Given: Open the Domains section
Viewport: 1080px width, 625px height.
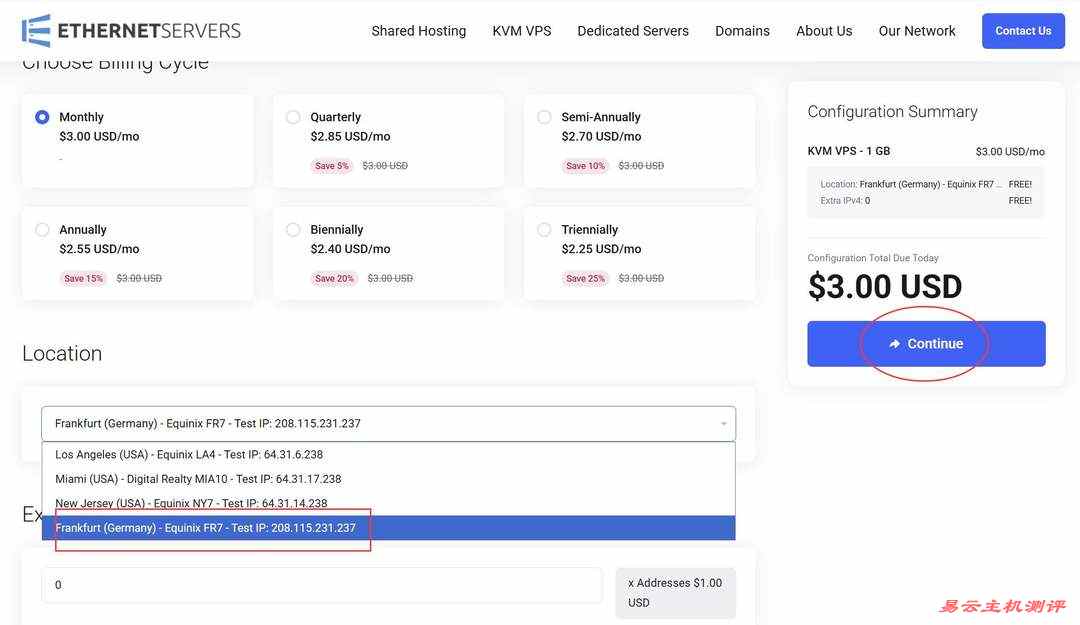Looking at the screenshot, I should tap(742, 30).
